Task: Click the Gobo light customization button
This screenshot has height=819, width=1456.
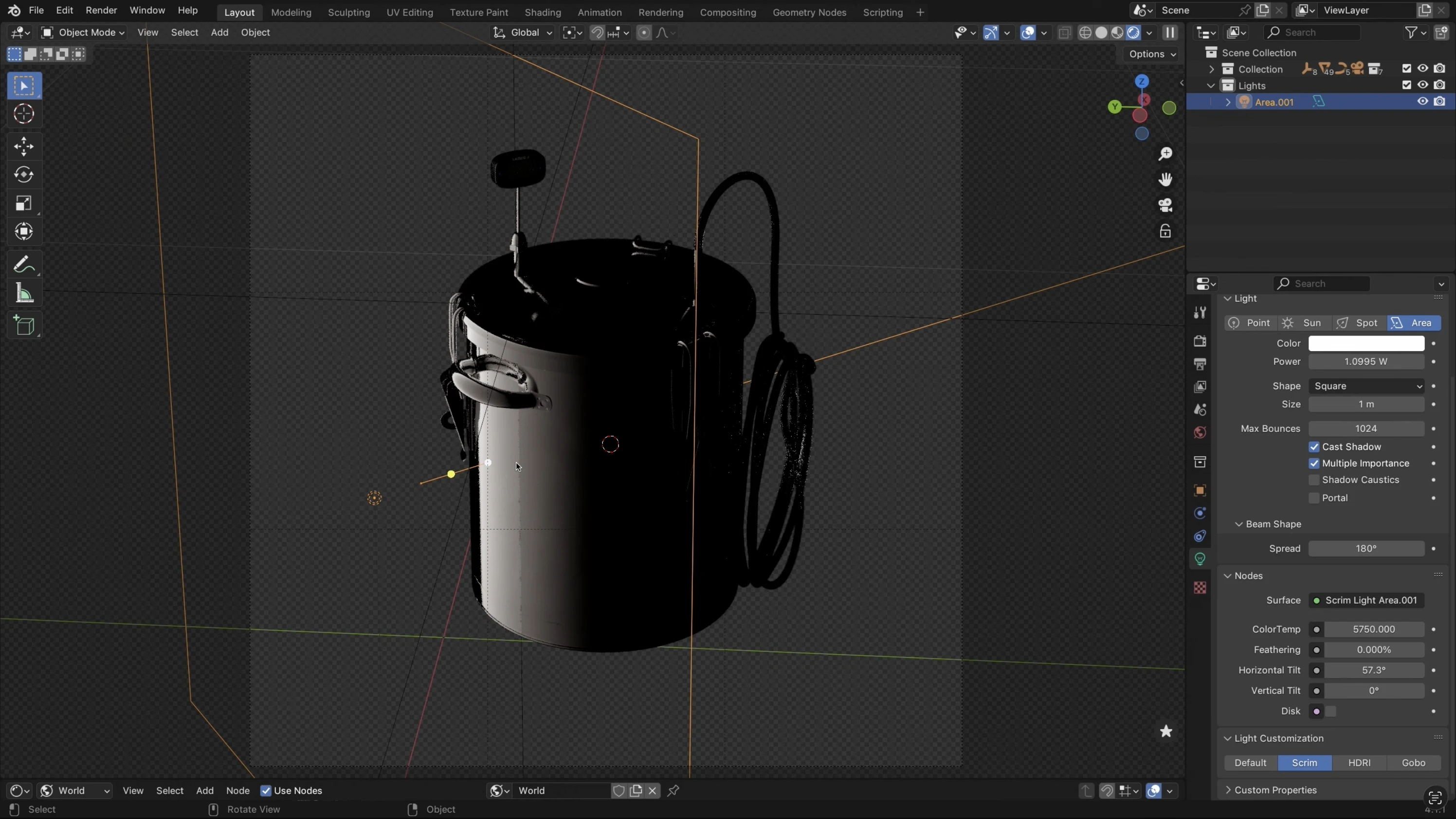Action: tap(1413, 763)
